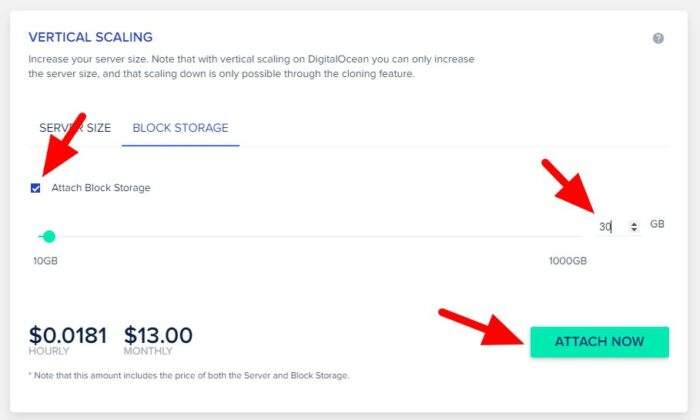The width and height of the screenshot is (700, 420).
Task: Click the middle of the storage slider track
Action: pos(311,237)
